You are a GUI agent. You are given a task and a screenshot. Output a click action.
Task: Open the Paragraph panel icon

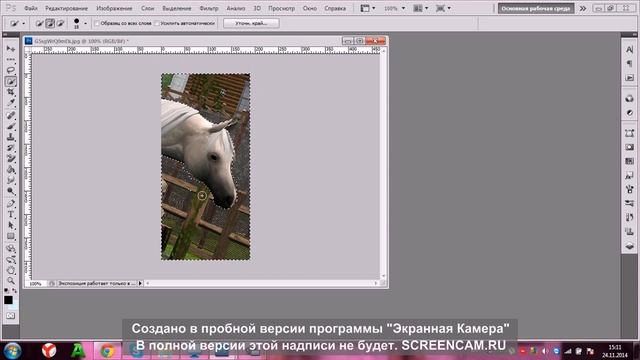(x=629, y=64)
